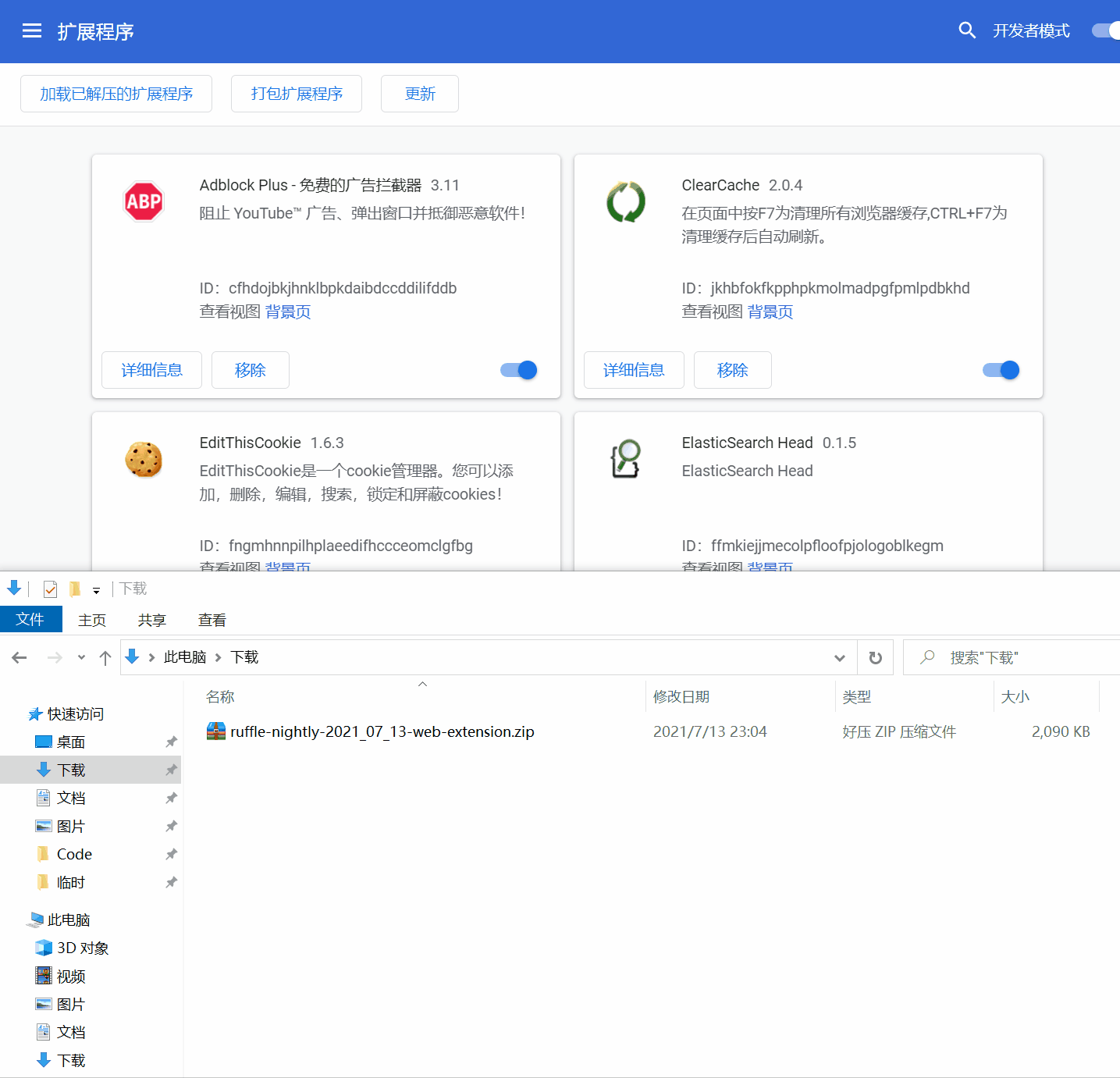
Task: Click the pin icon beside 临时
Action: 171,882
